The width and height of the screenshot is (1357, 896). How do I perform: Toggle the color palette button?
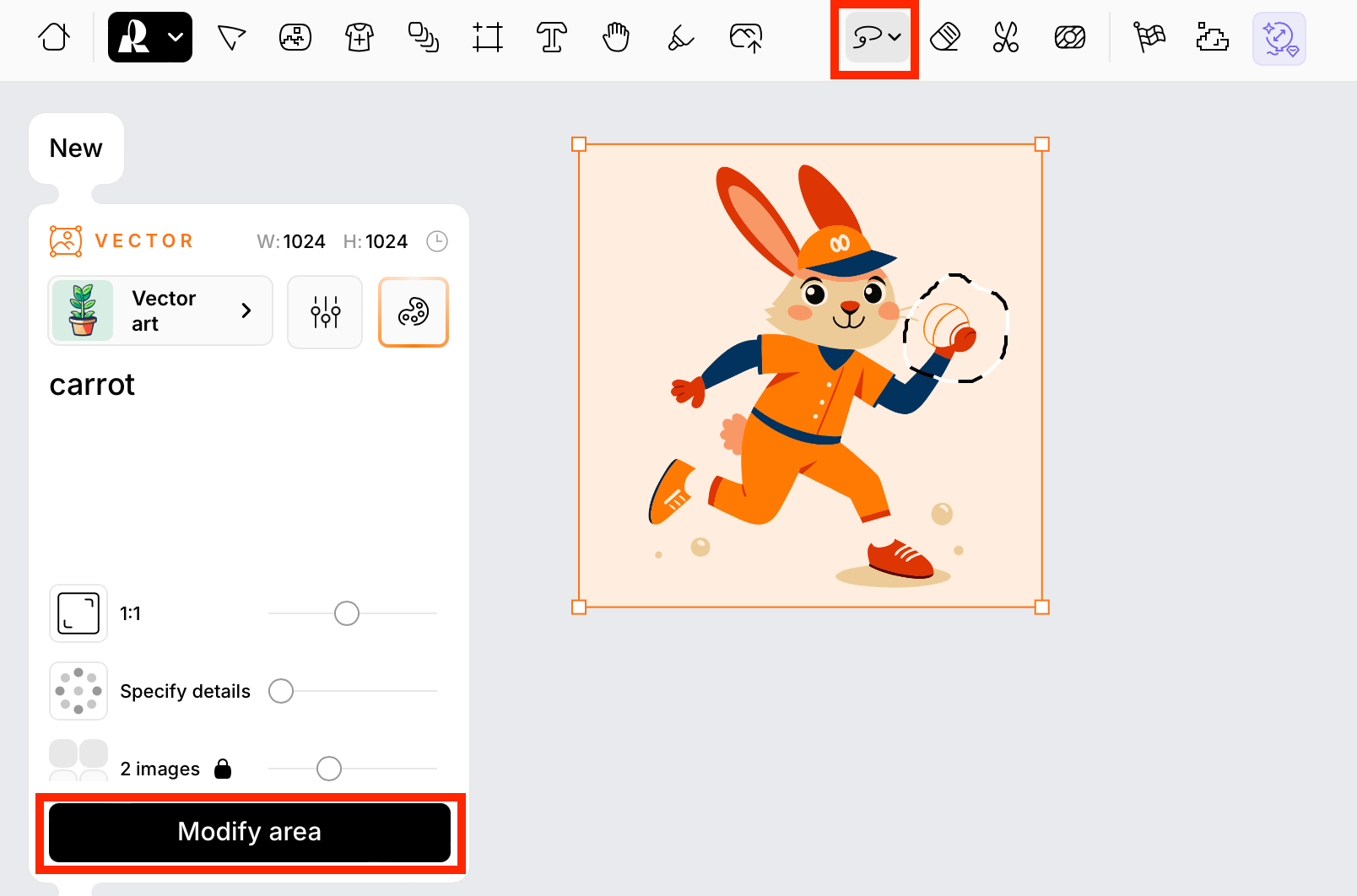pyautogui.click(x=414, y=312)
